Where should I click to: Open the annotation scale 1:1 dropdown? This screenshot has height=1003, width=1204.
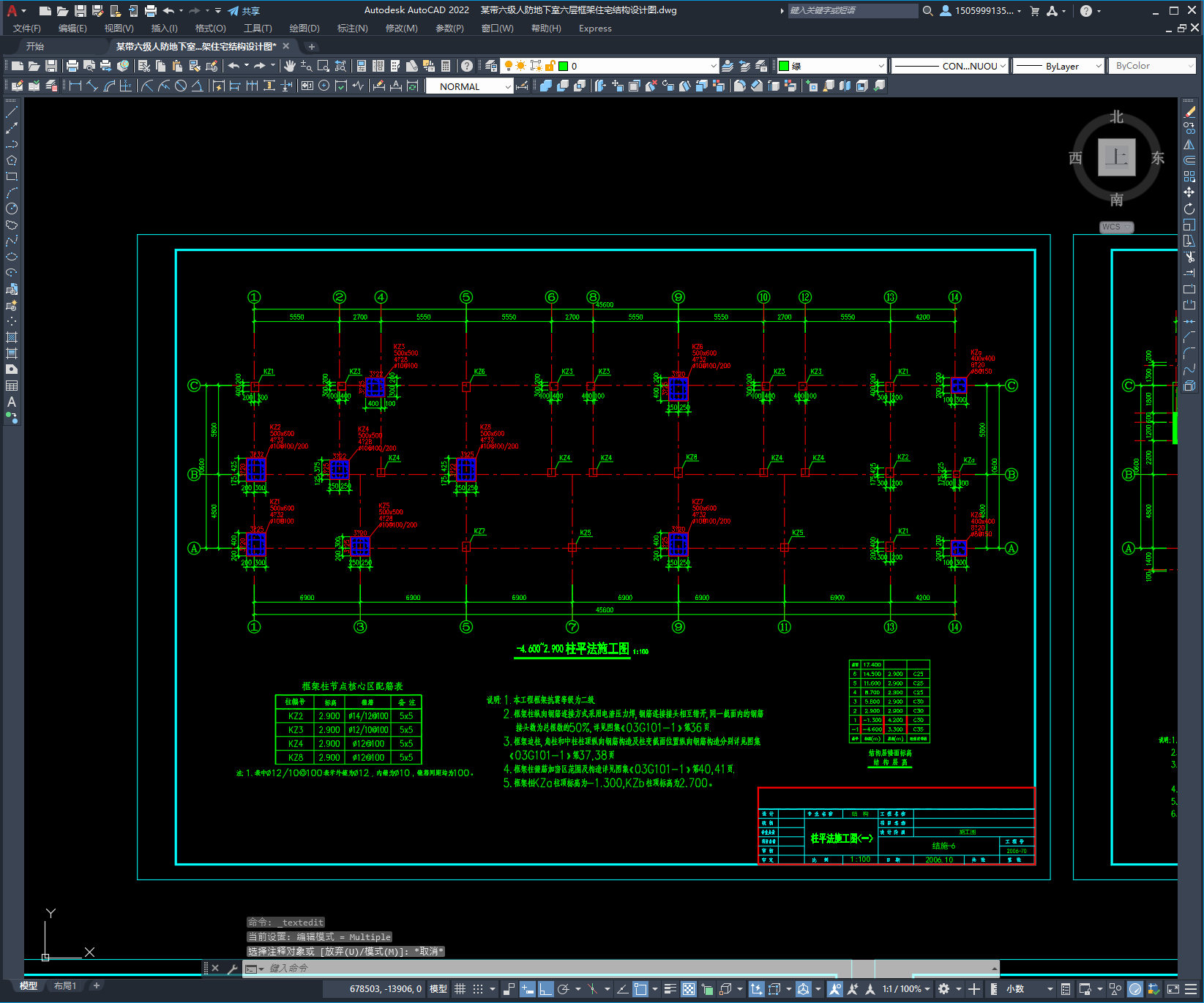pyautogui.click(x=906, y=988)
